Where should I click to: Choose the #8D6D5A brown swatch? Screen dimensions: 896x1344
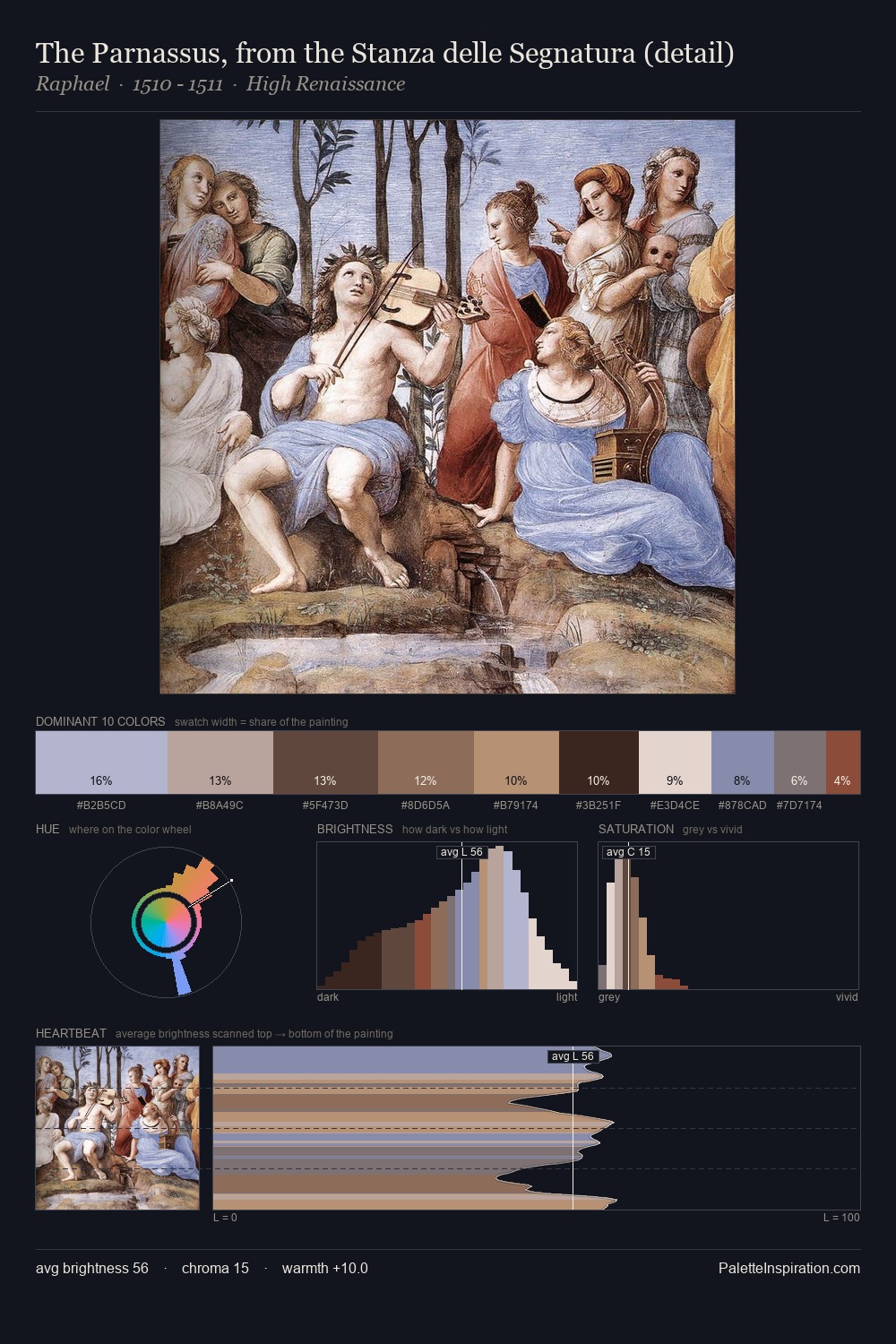pyautogui.click(x=426, y=762)
